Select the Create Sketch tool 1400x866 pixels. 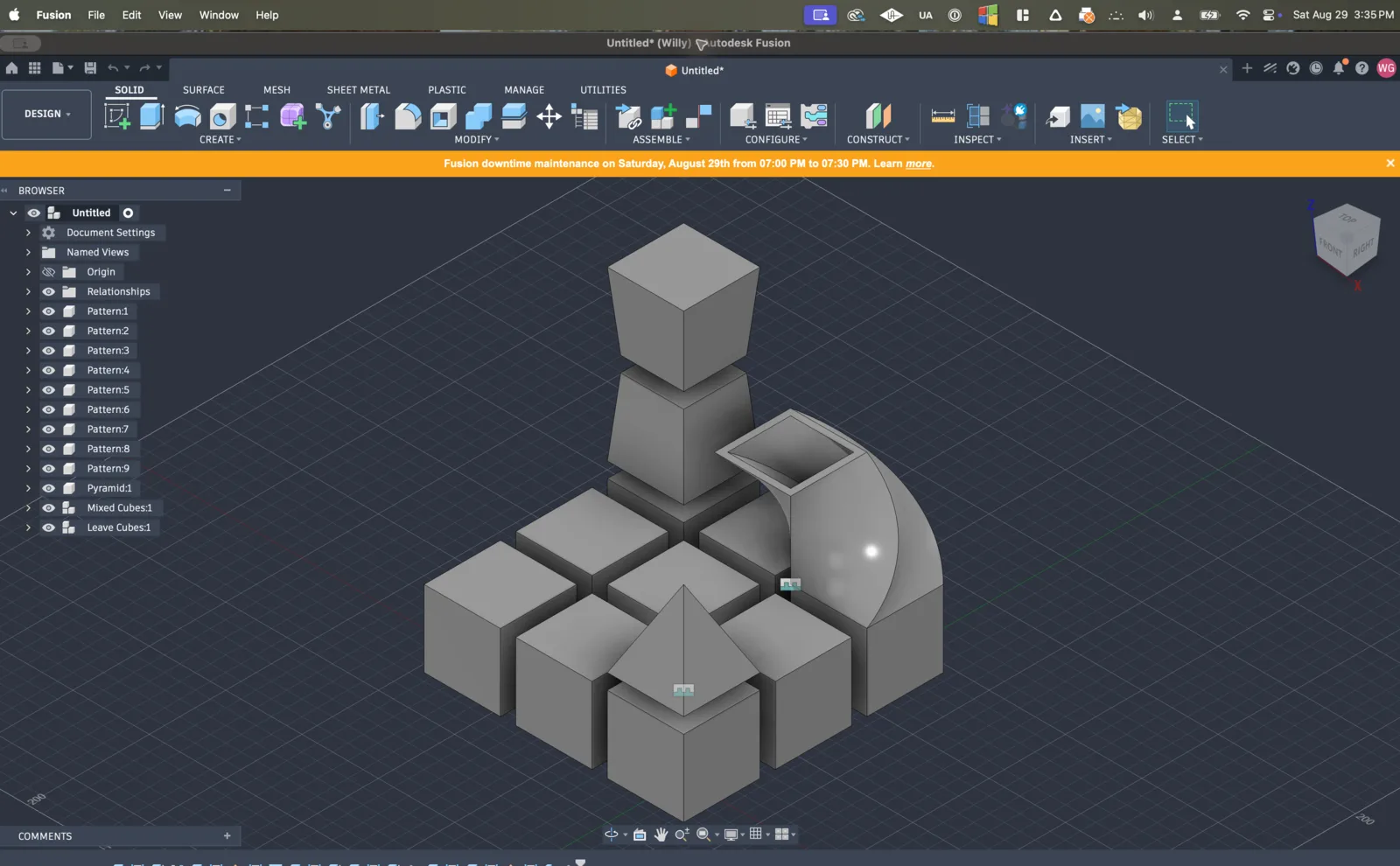pyautogui.click(x=117, y=115)
